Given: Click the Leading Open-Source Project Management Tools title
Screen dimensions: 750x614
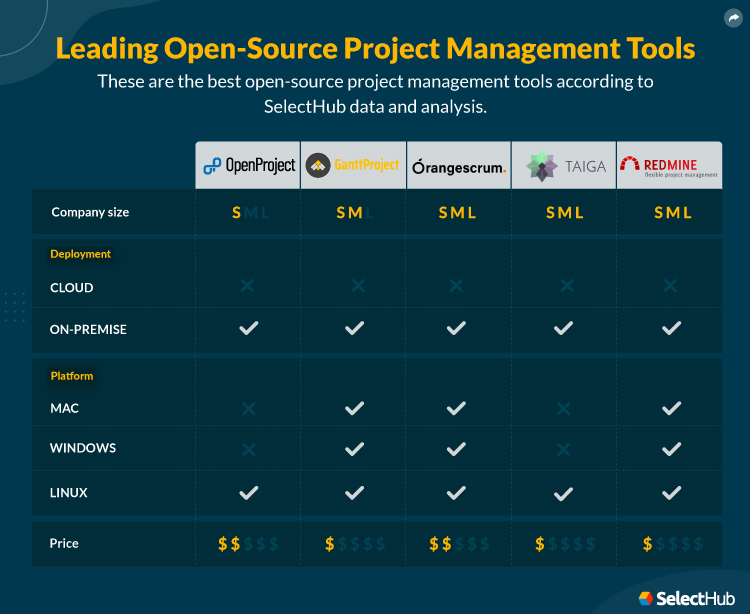Looking at the screenshot, I should pos(375,49).
